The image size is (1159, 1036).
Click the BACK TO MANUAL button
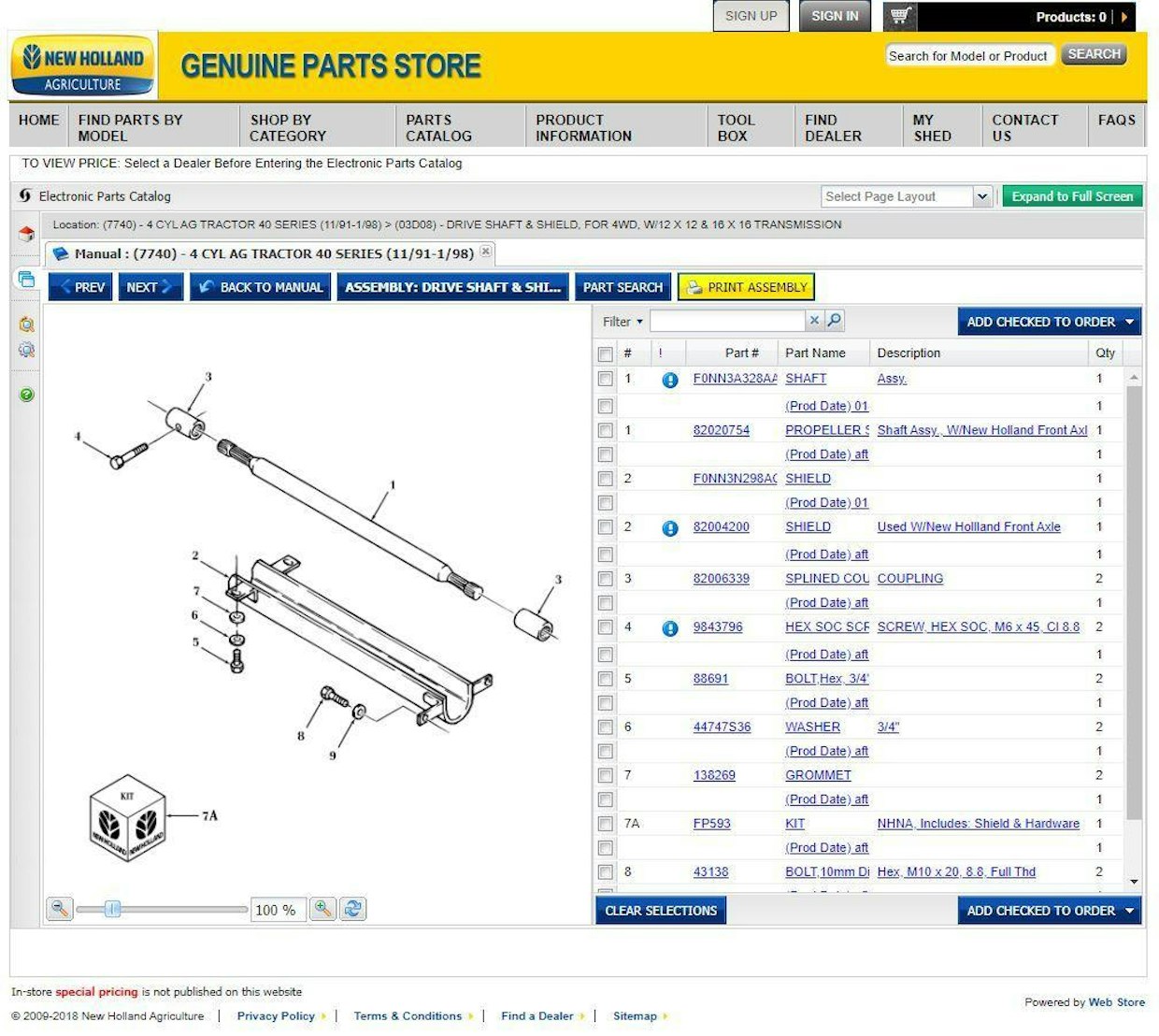tap(260, 287)
